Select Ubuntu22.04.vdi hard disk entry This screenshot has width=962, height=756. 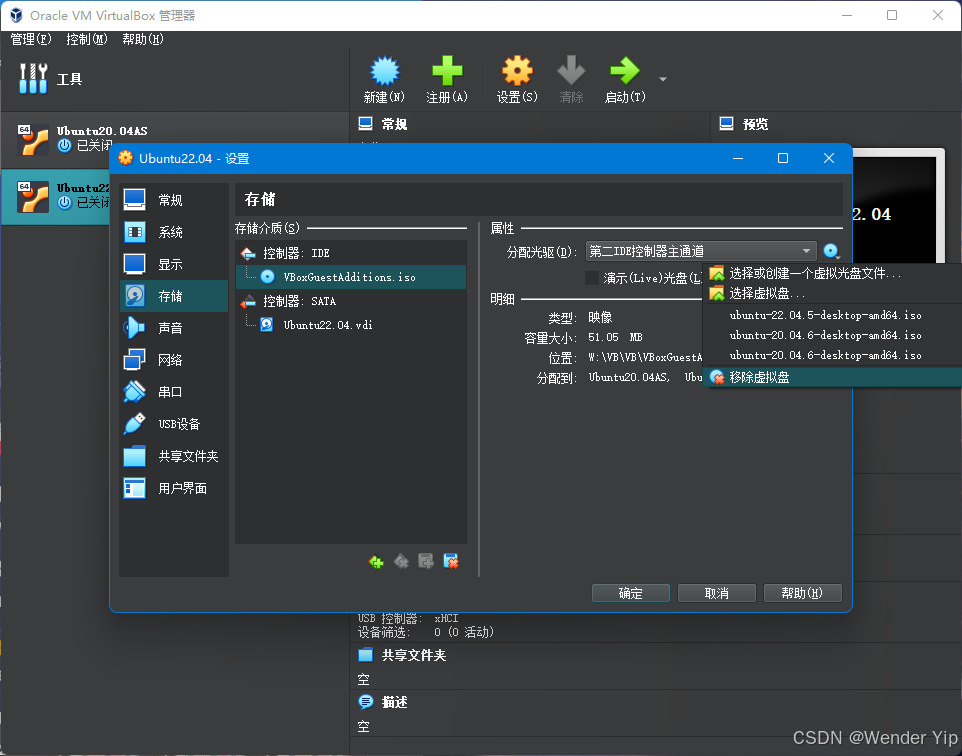[x=350, y=325]
